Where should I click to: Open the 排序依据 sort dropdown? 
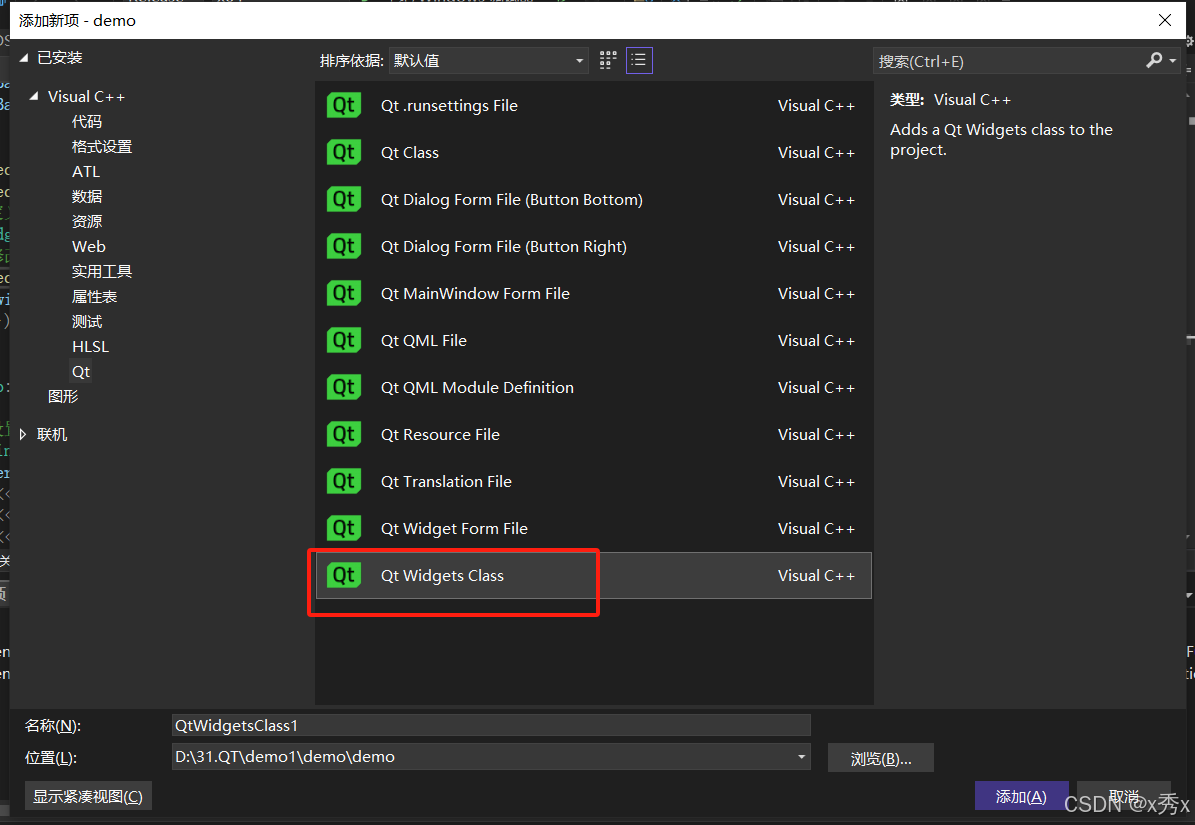[489, 61]
